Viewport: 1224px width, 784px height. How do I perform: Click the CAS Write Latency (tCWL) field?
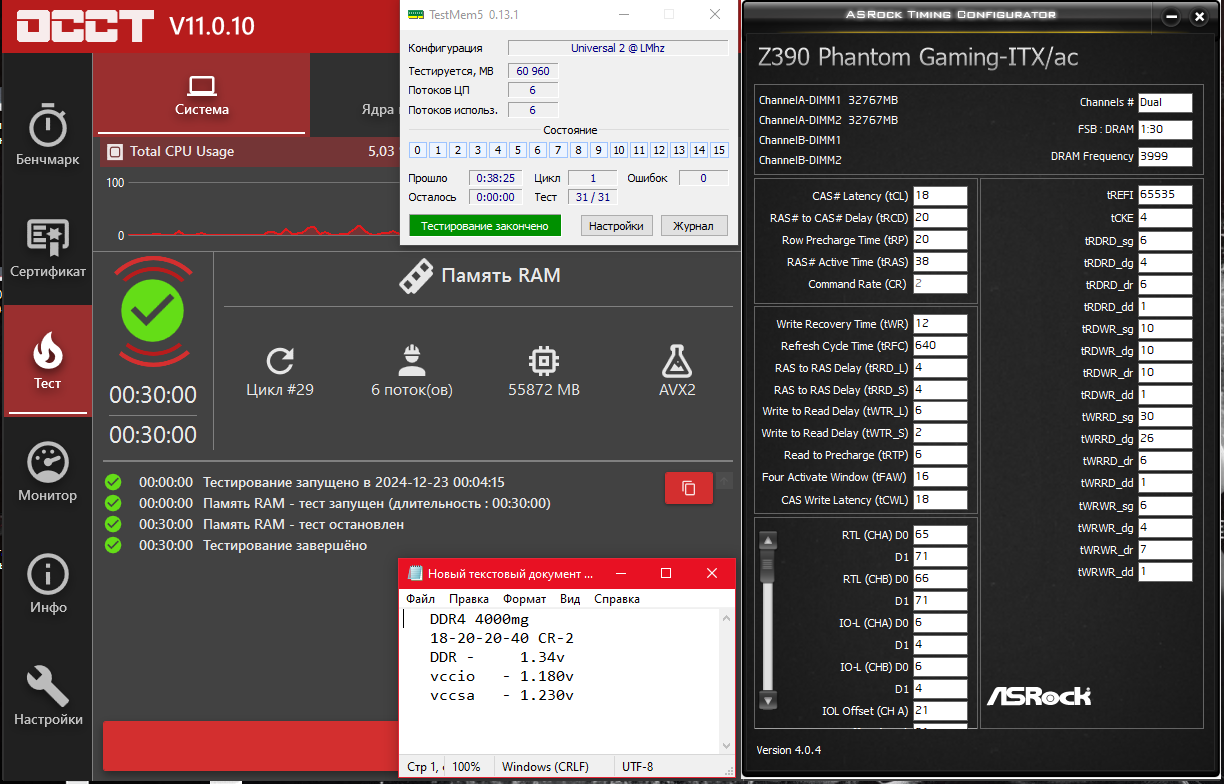coord(939,499)
